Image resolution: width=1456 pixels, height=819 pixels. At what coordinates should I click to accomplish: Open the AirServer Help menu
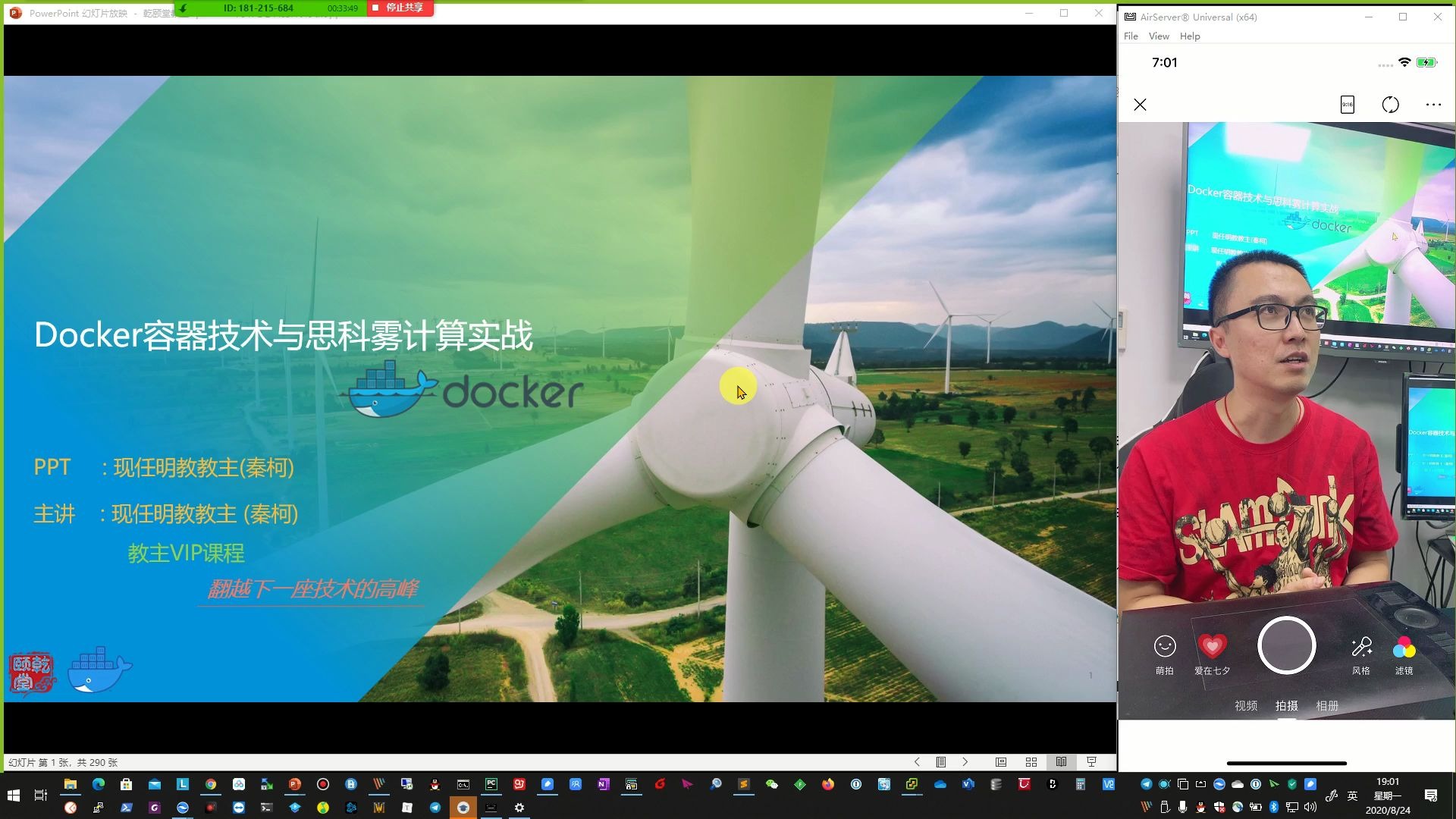click(1189, 36)
